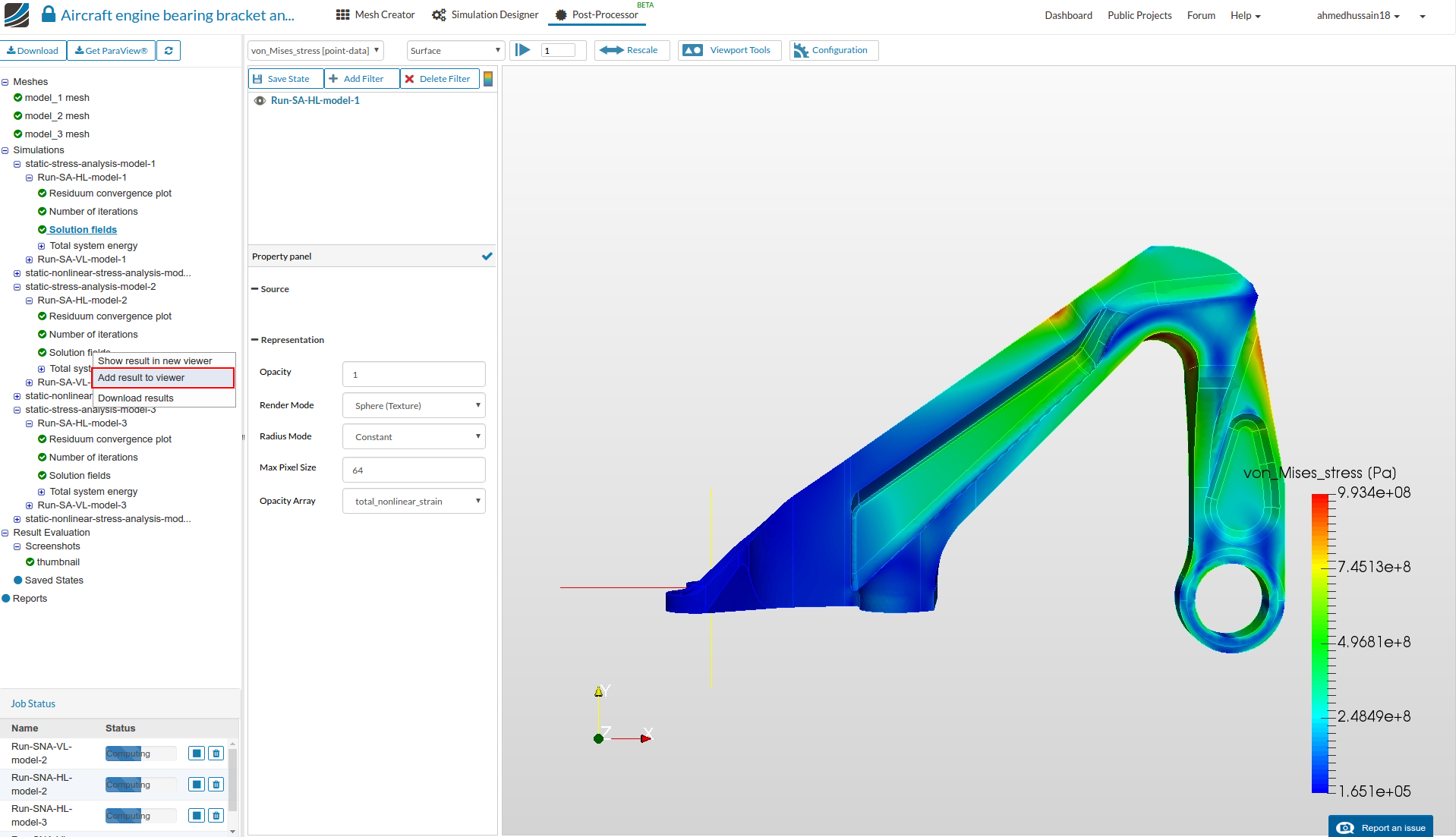
Task: Click the Rescale button
Action: tap(631, 51)
